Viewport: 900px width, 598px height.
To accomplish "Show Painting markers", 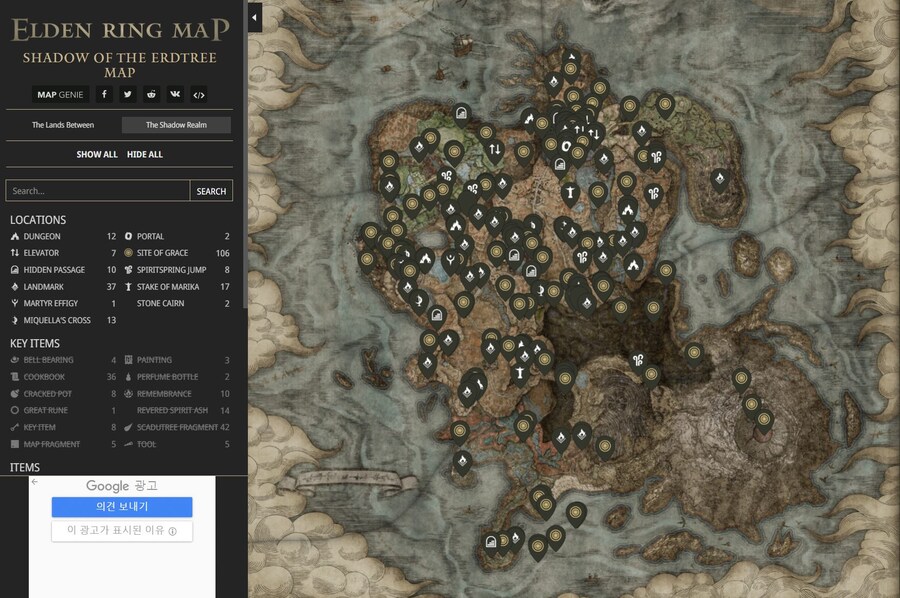I will (177, 360).
